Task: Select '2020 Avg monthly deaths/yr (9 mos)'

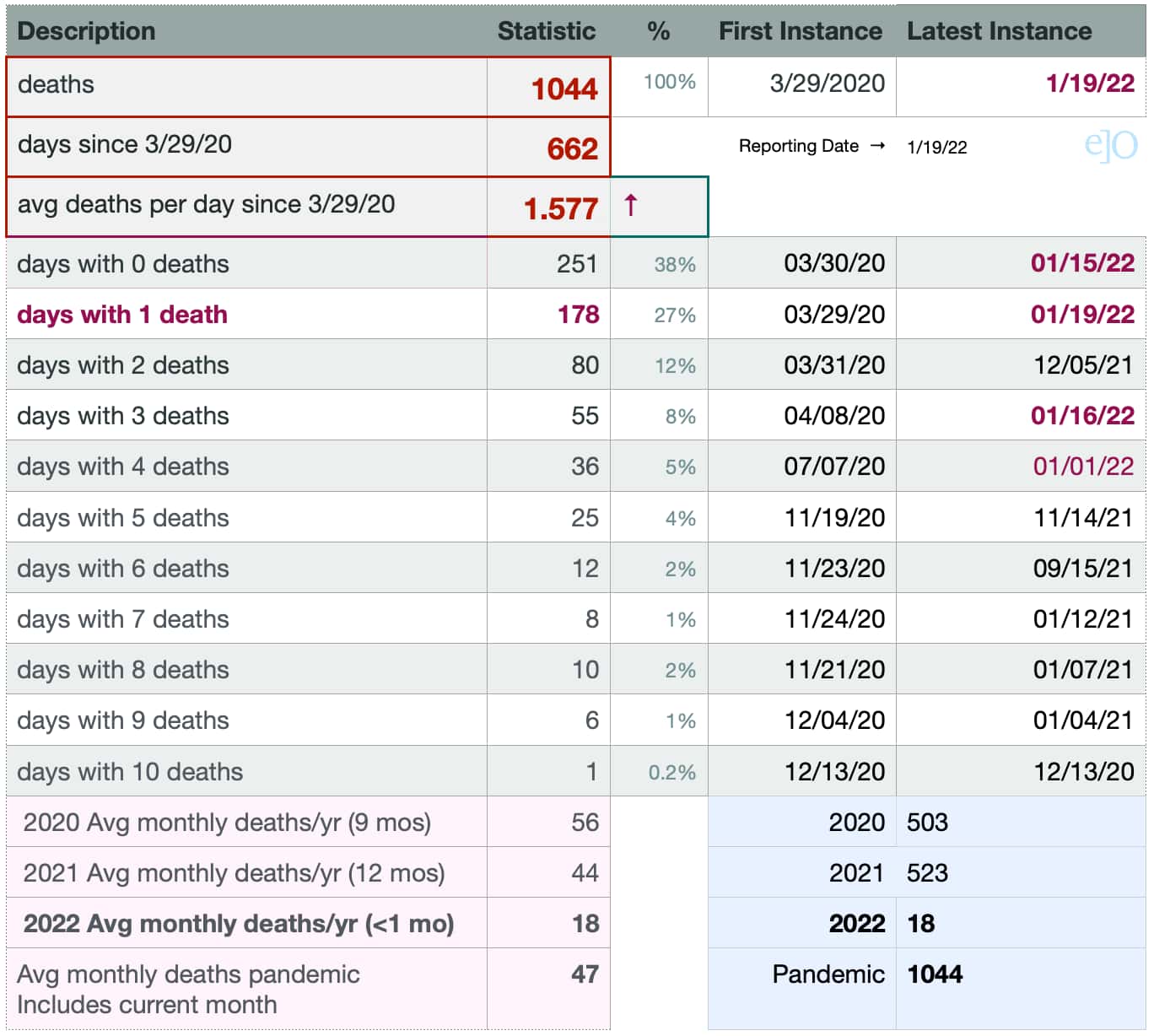Action: 227,823
